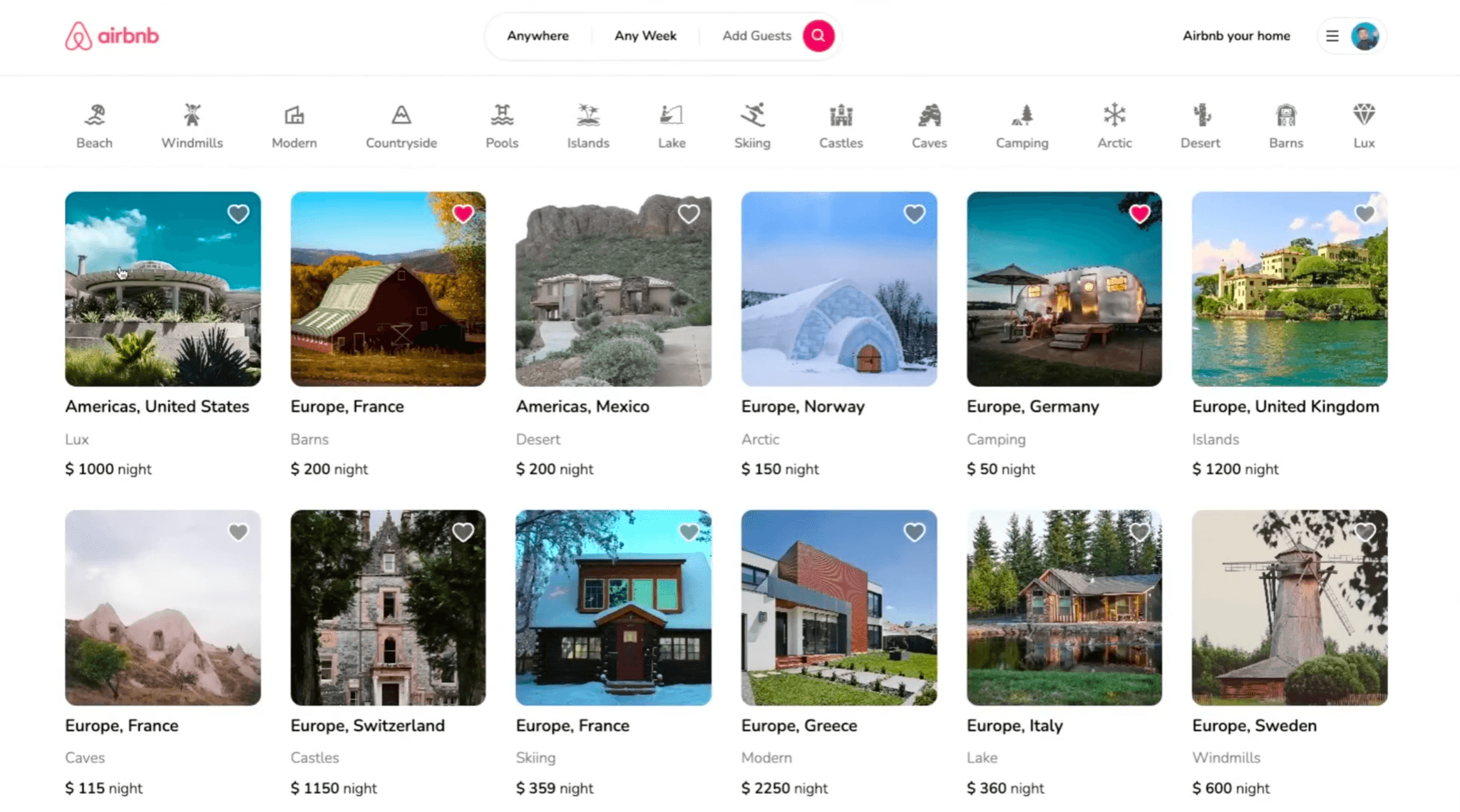
Task: Click the 'Europe, Sweden' listing title
Action: (1254, 725)
